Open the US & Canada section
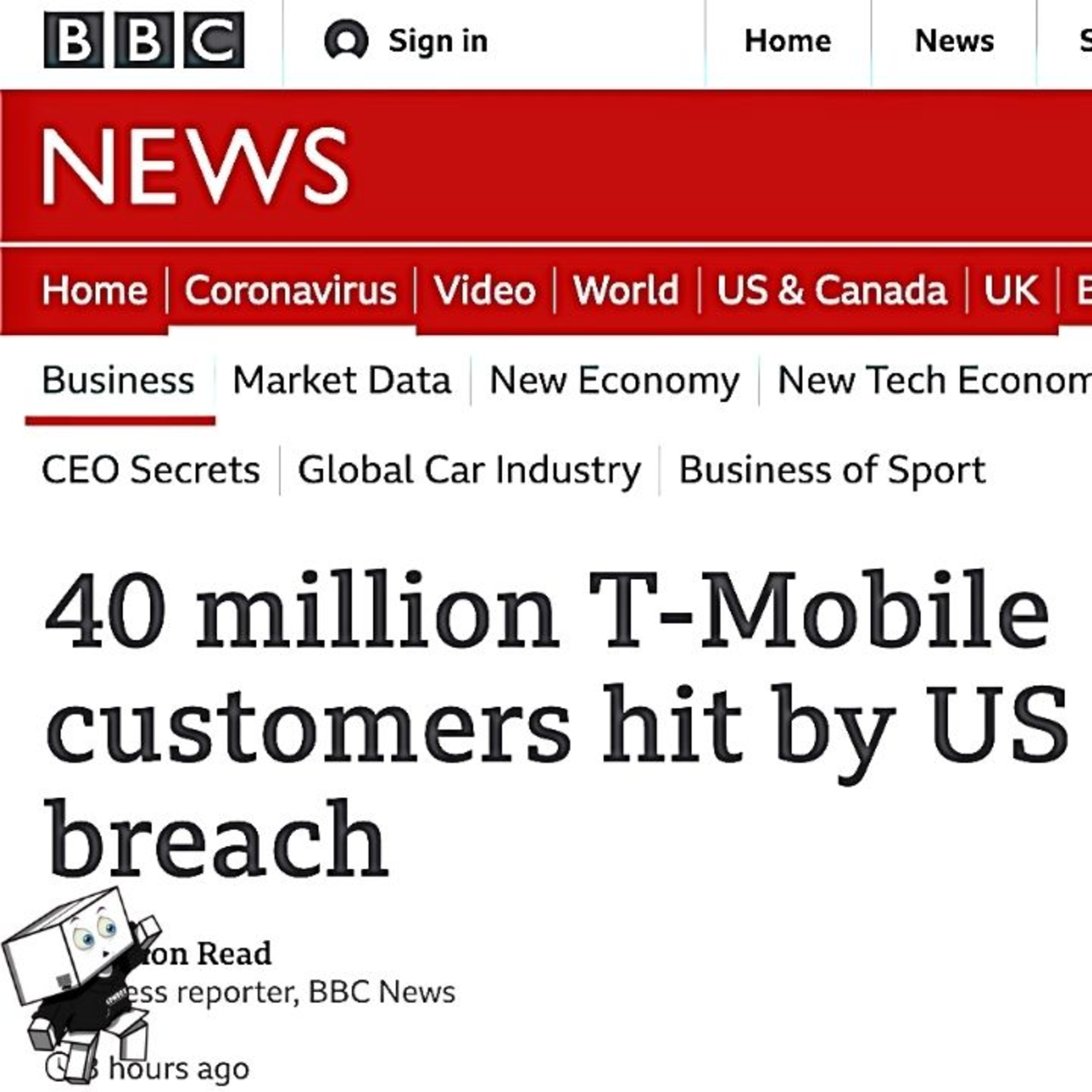 832,290
